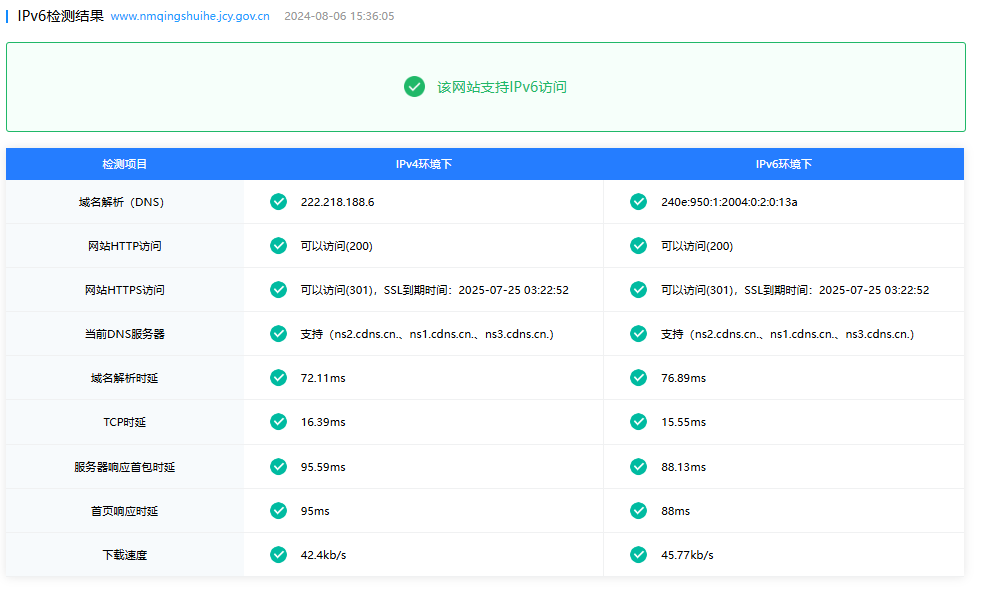Select the TCP时延 row label

pyautogui.click(x=125, y=423)
